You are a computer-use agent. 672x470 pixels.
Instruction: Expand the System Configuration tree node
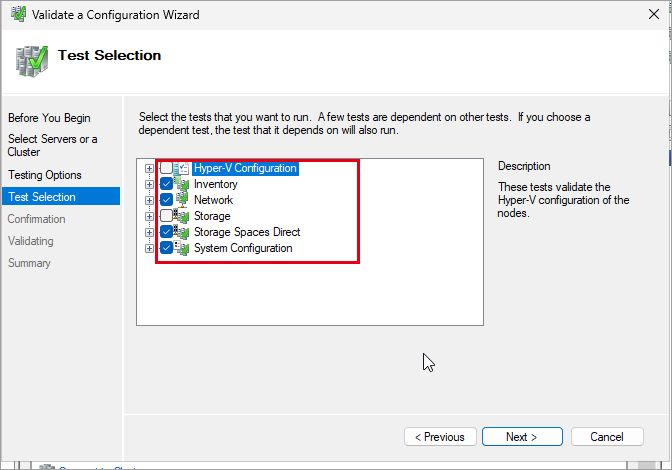pyautogui.click(x=149, y=248)
